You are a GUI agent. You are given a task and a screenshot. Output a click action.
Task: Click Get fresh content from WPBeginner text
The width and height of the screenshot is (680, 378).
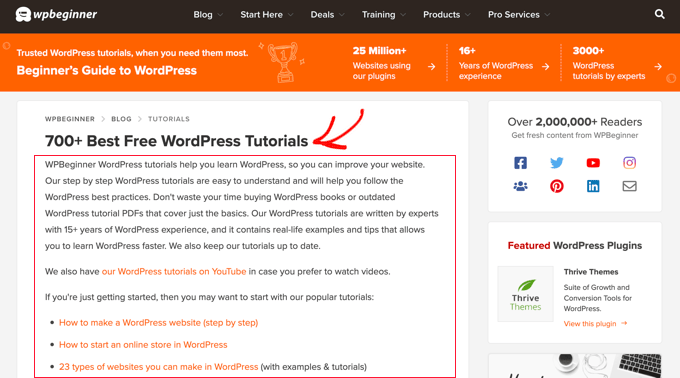575,135
